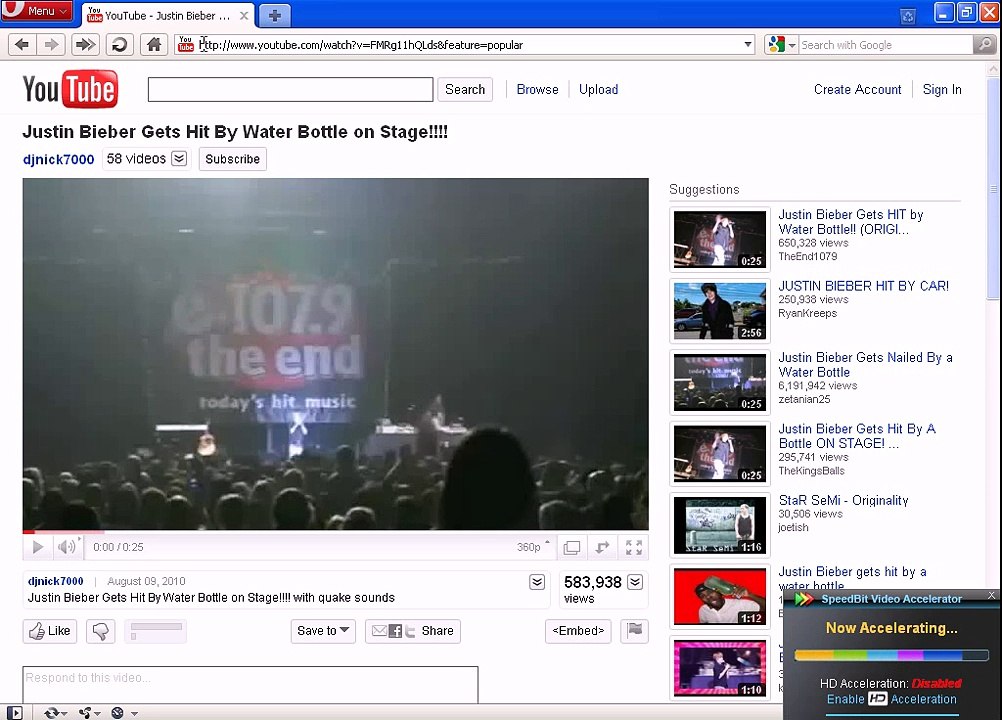Image resolution: width=1002 pixels, height=720 pixels.
Task: Dislike the video with thumbs down
Action: click(100, 631)
